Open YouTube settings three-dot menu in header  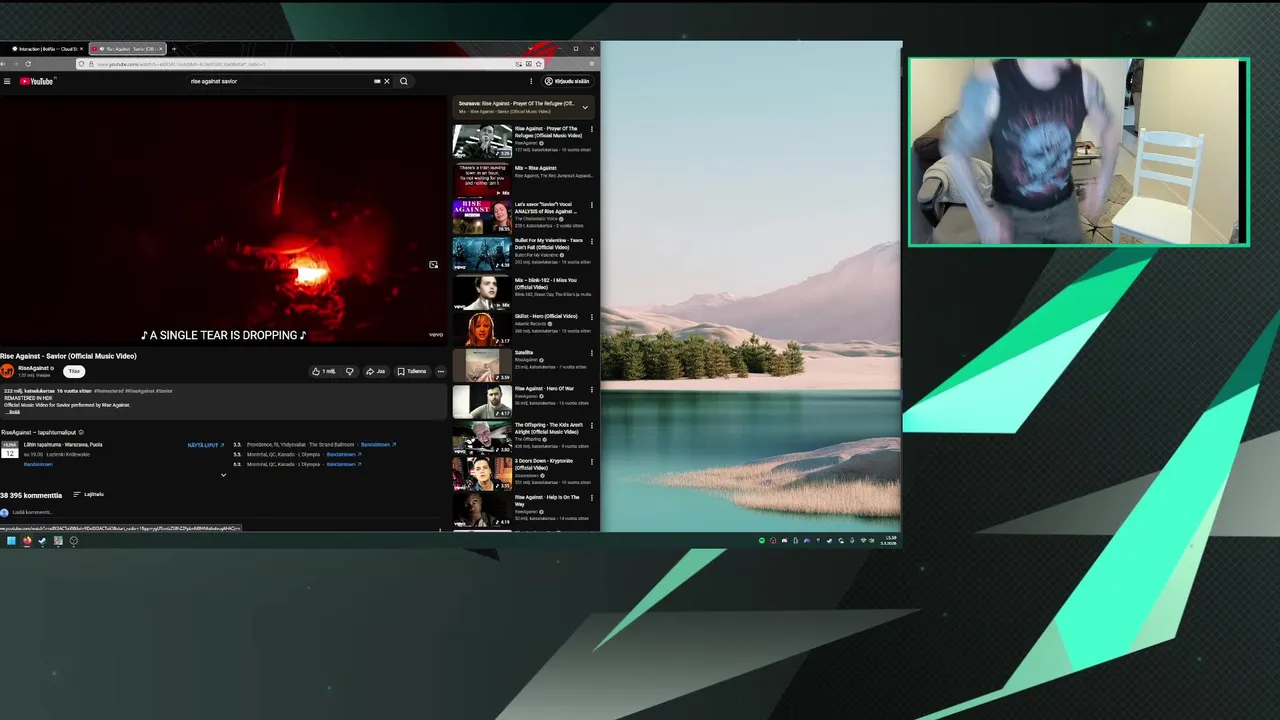click(531, 81)
